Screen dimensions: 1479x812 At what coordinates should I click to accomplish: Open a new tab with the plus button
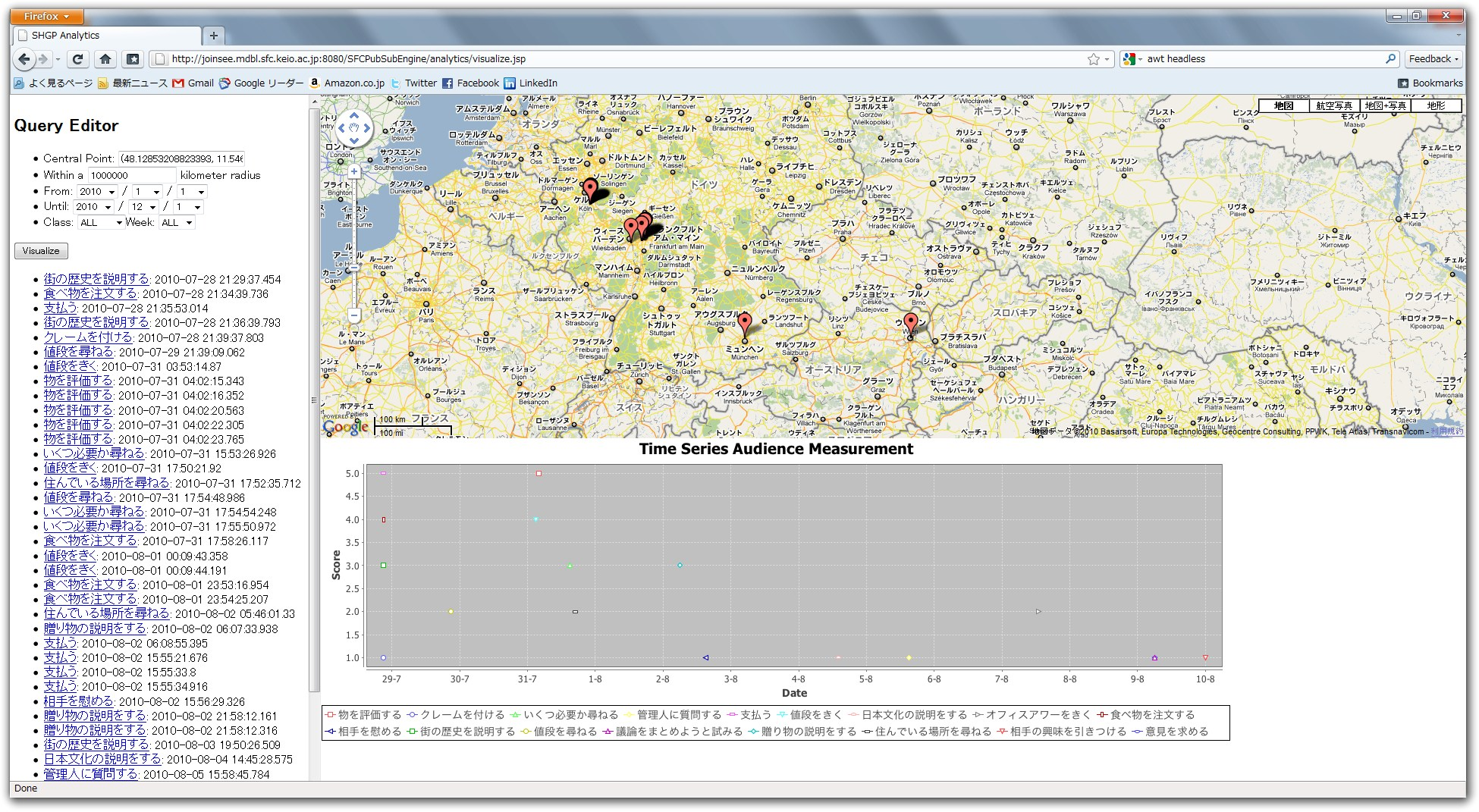(214, 36)
